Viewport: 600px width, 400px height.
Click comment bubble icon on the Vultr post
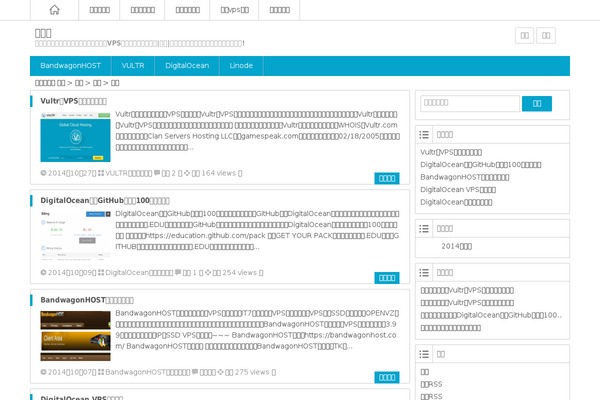[157, 173]
